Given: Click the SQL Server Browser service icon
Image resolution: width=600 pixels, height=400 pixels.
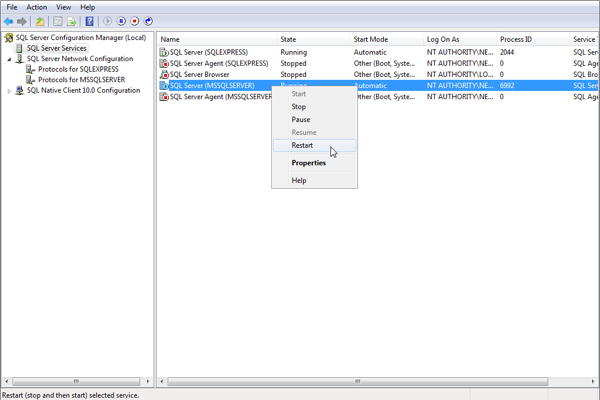Looking at the screenshot, I should tap(164, 75).
